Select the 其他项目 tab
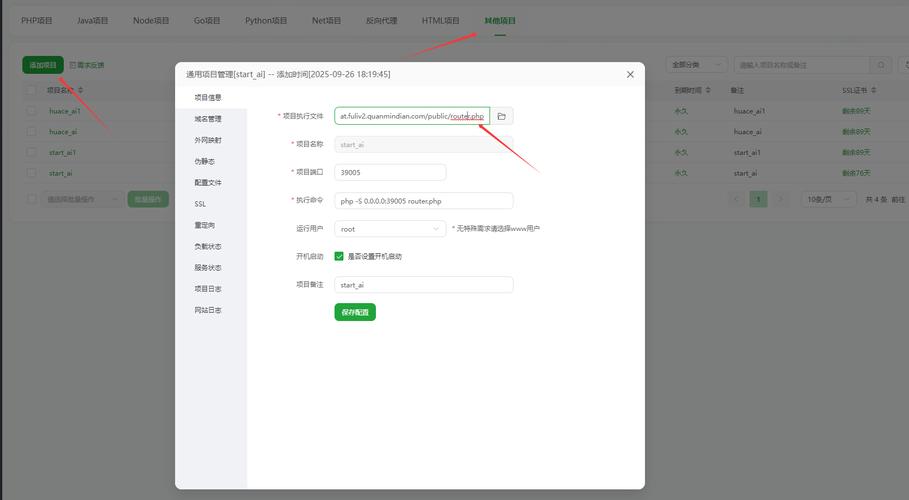Image resolution: width=909 pixels, height=500 pixels. (500, 20)
